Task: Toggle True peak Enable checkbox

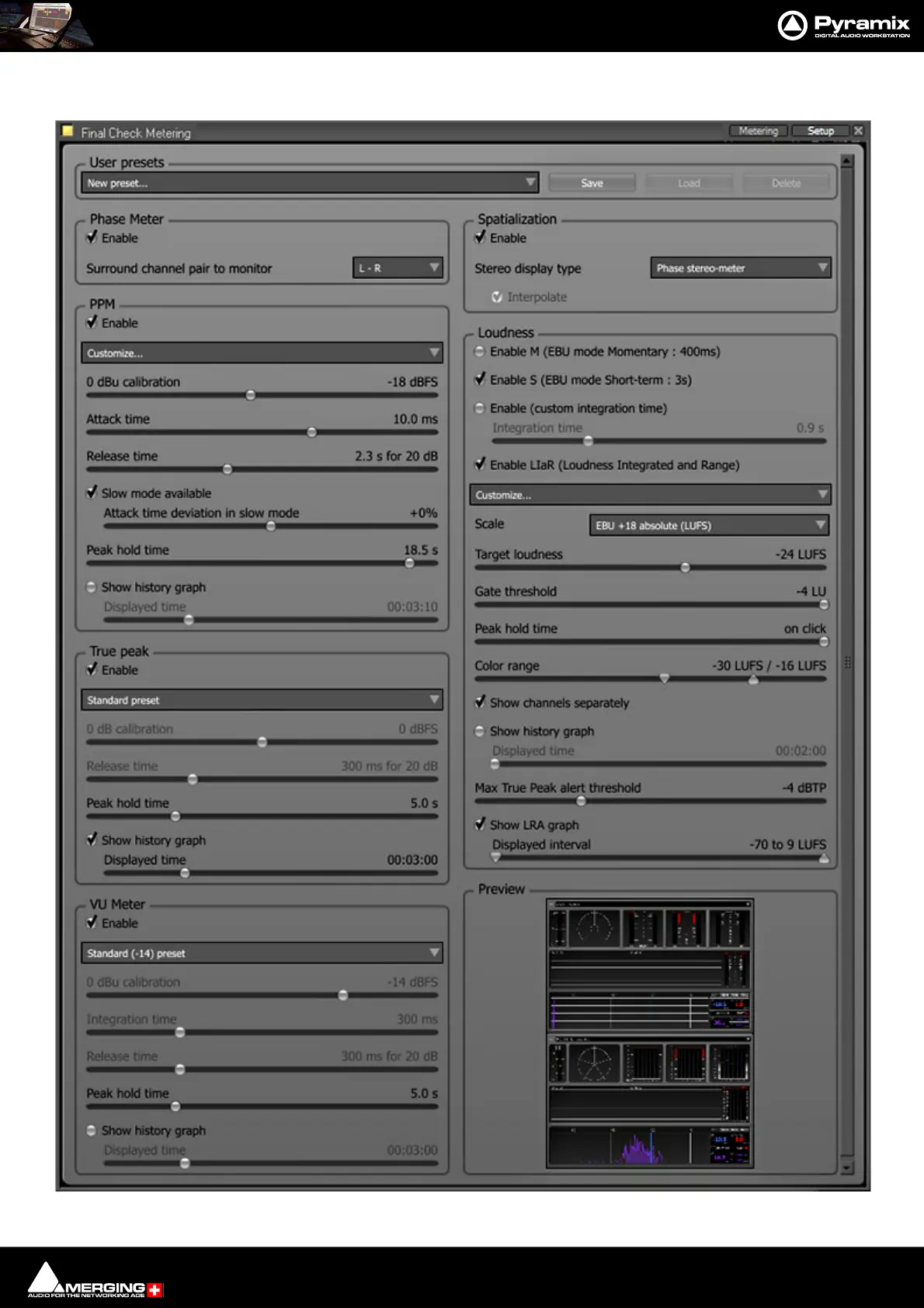Action: pyautogui.click(x=92, y=669)
